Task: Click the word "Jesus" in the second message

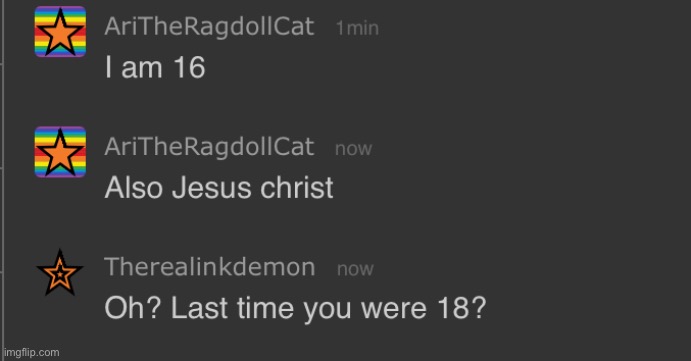Action: coord(212,188)
